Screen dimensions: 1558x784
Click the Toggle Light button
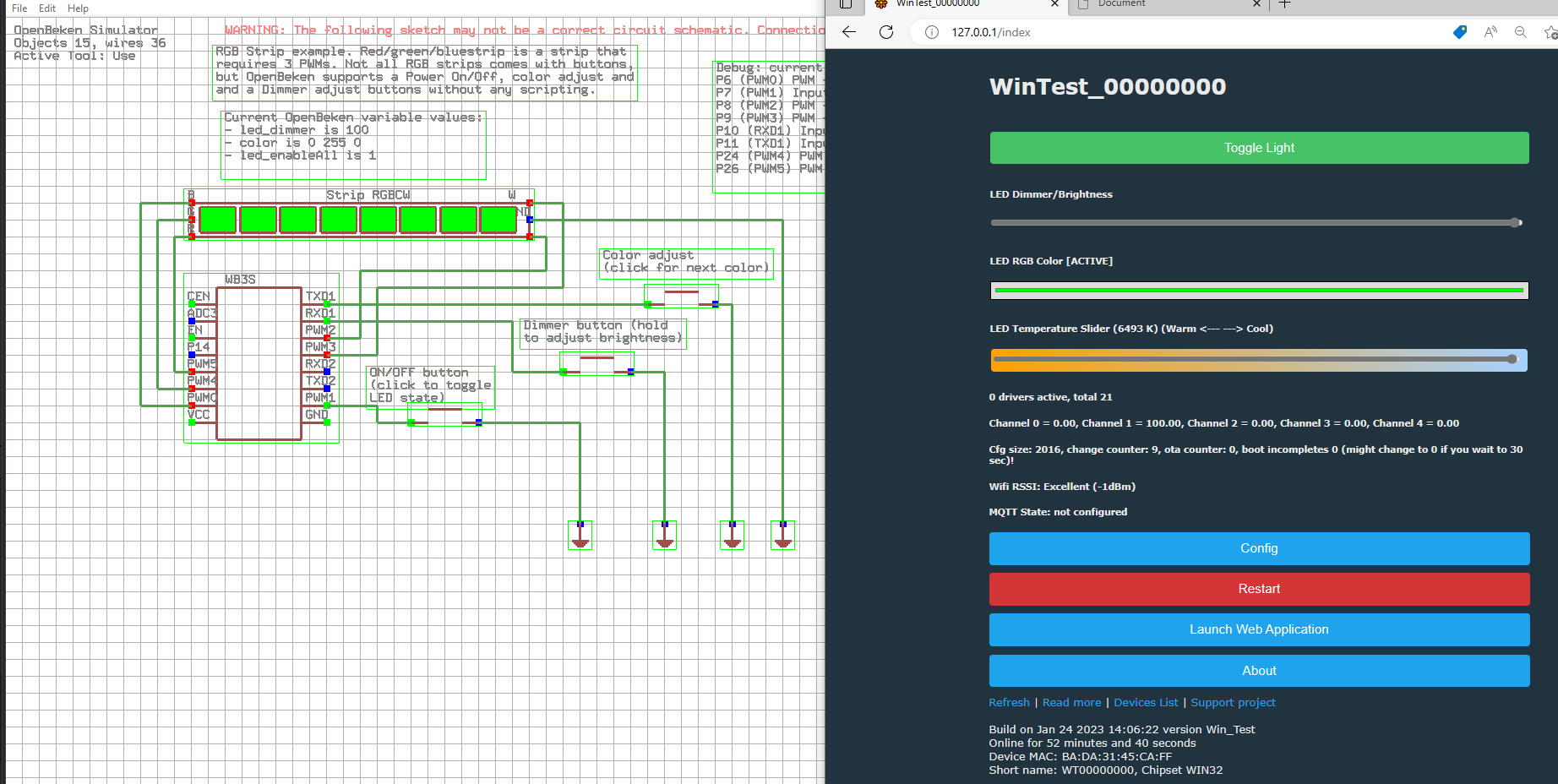[1259, 148]
